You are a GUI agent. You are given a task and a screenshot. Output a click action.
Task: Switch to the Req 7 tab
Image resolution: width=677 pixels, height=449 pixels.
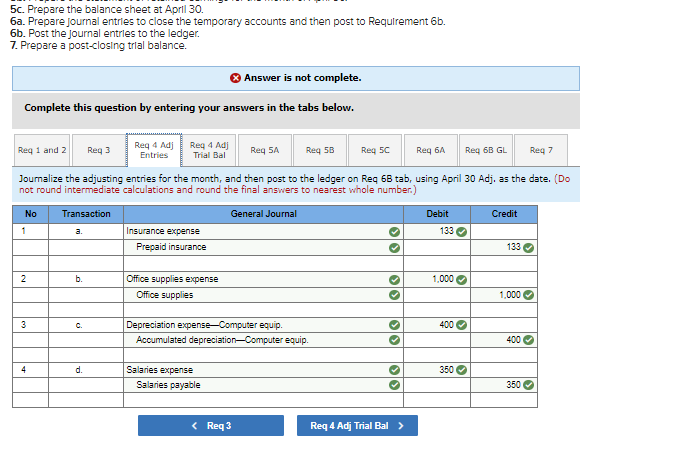pyautogui.click(x=541, y=150)
